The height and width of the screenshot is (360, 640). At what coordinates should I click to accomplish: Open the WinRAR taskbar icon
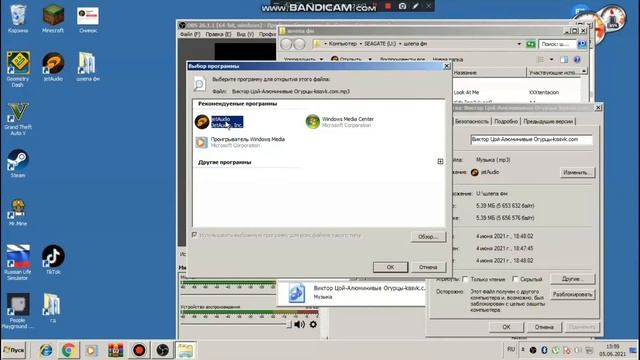[x=116, y=350]
